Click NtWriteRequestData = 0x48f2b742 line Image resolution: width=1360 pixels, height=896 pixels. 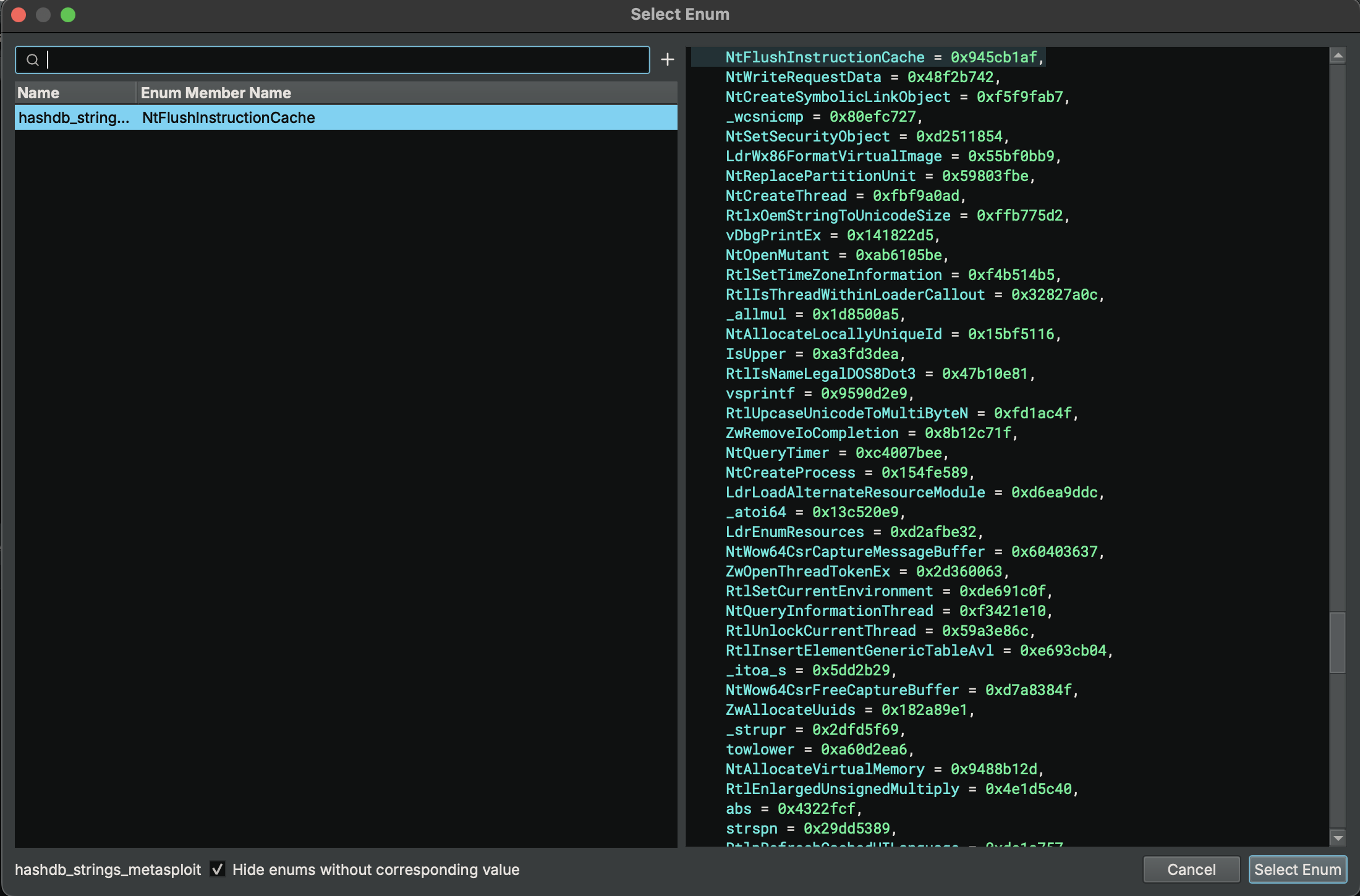pos(863,77)
